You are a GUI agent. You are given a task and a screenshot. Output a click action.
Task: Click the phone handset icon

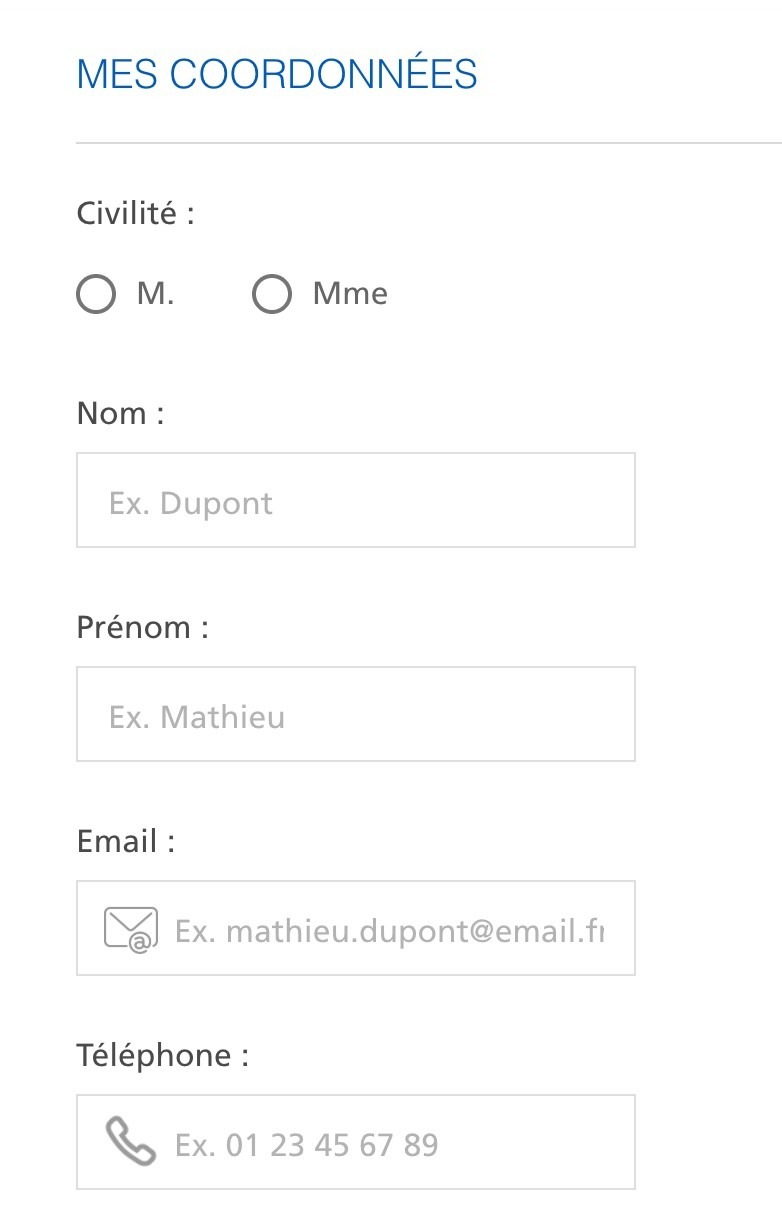pyautogui.click(x=131, y=1142)
